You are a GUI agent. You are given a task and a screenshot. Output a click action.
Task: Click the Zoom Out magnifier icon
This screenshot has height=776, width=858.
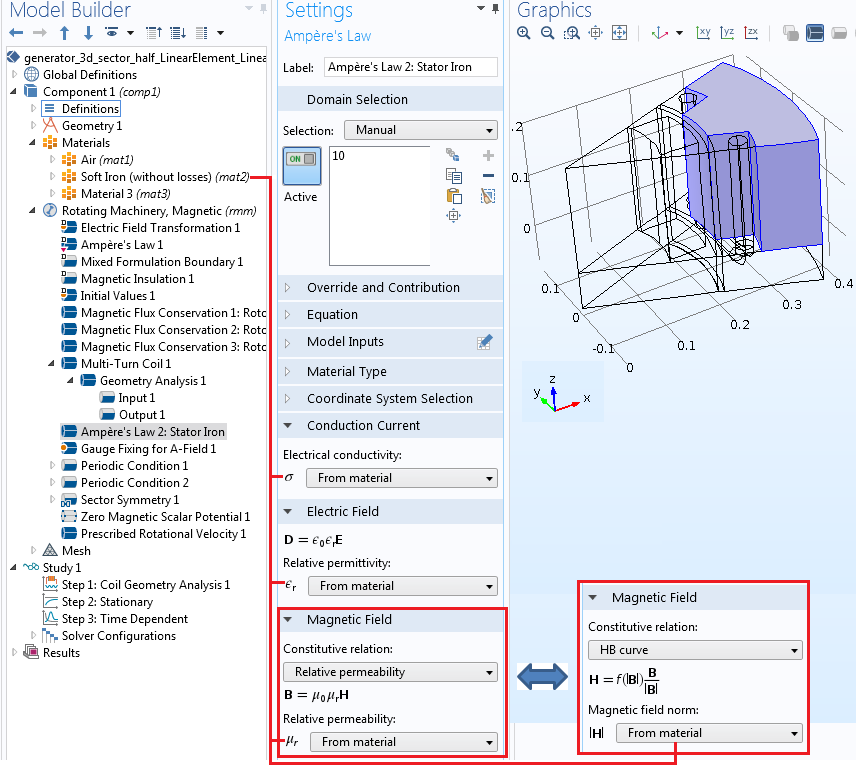click(x=547, y=33)
